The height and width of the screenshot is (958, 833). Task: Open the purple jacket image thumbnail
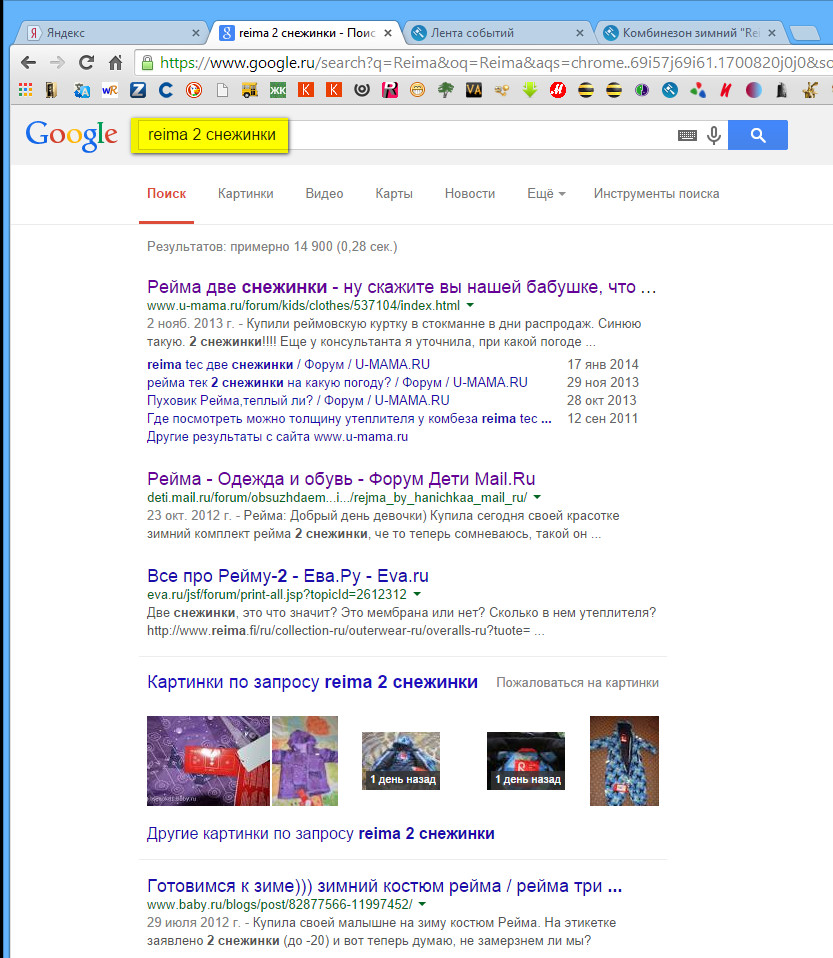point(305,761)
